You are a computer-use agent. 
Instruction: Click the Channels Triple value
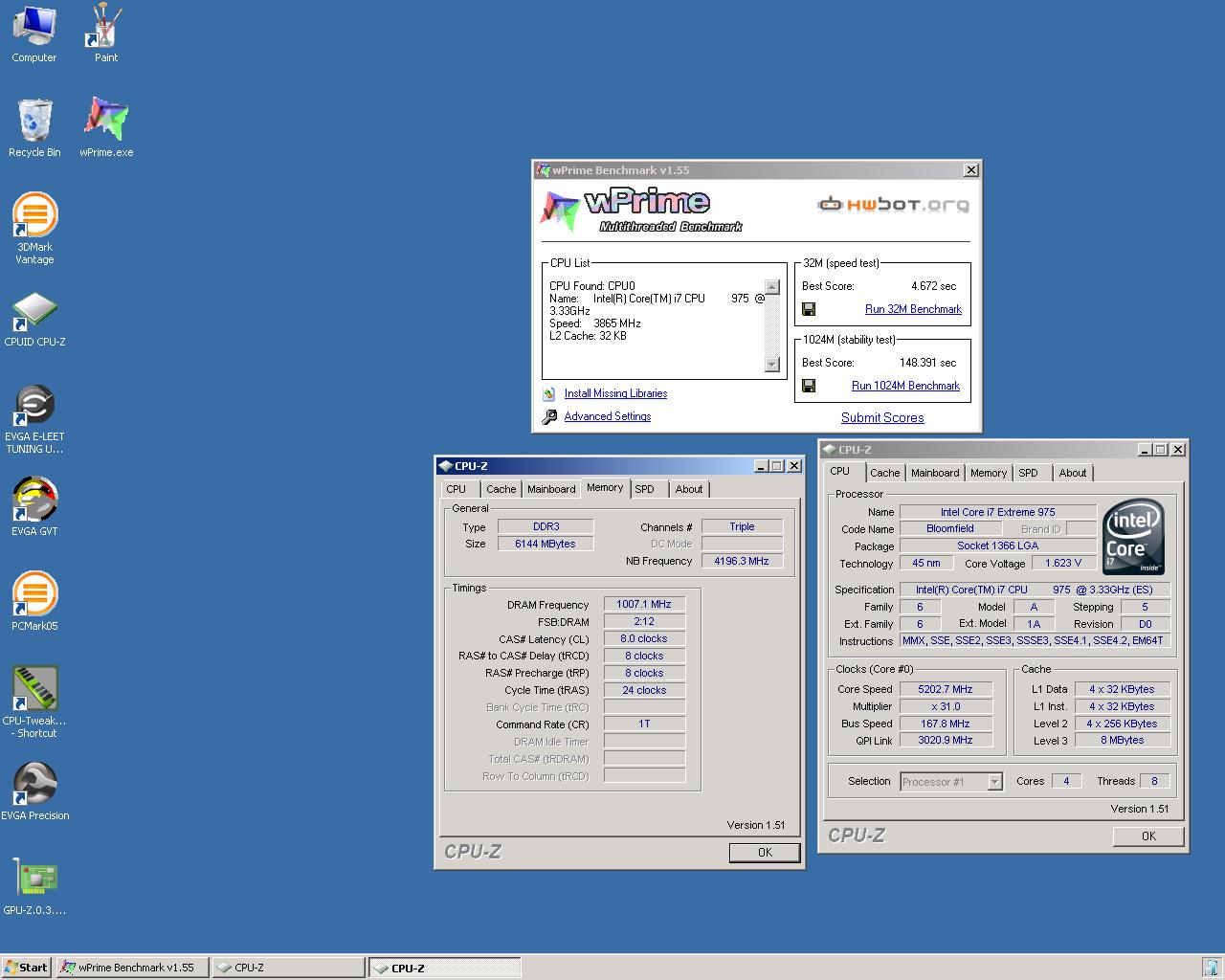(x=742, y=527)
